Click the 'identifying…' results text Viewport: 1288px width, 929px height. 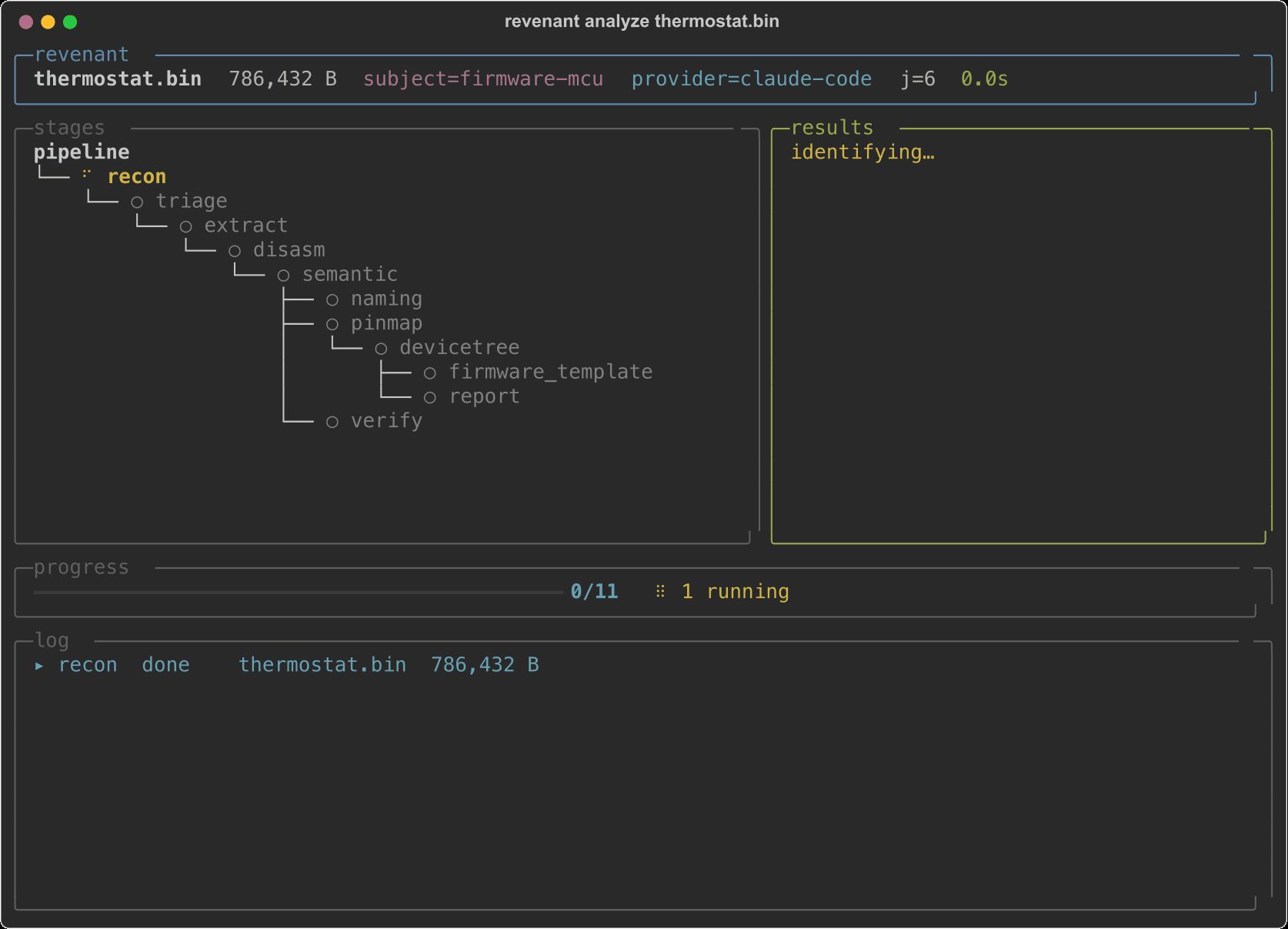(x=863, y=152)
